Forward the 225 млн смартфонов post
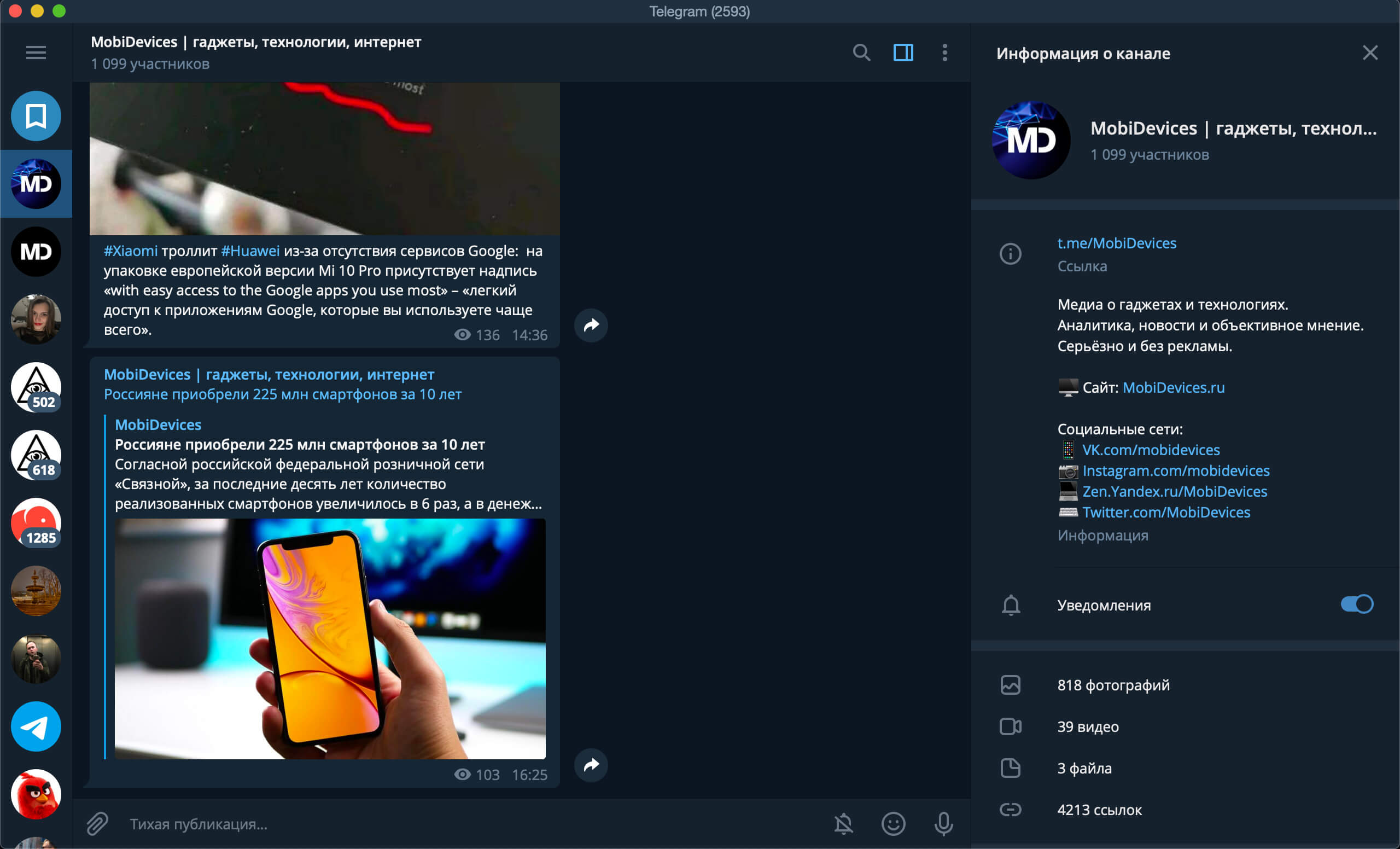 tap(591, 765)
